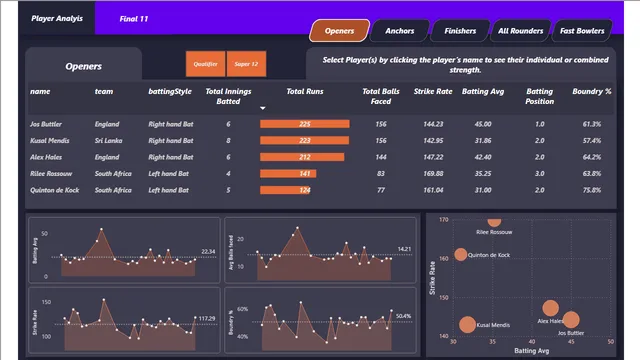Viewport: 640px width, 360px height.
Task: Sort by Batting Avg column header
Action: [482, 91]
